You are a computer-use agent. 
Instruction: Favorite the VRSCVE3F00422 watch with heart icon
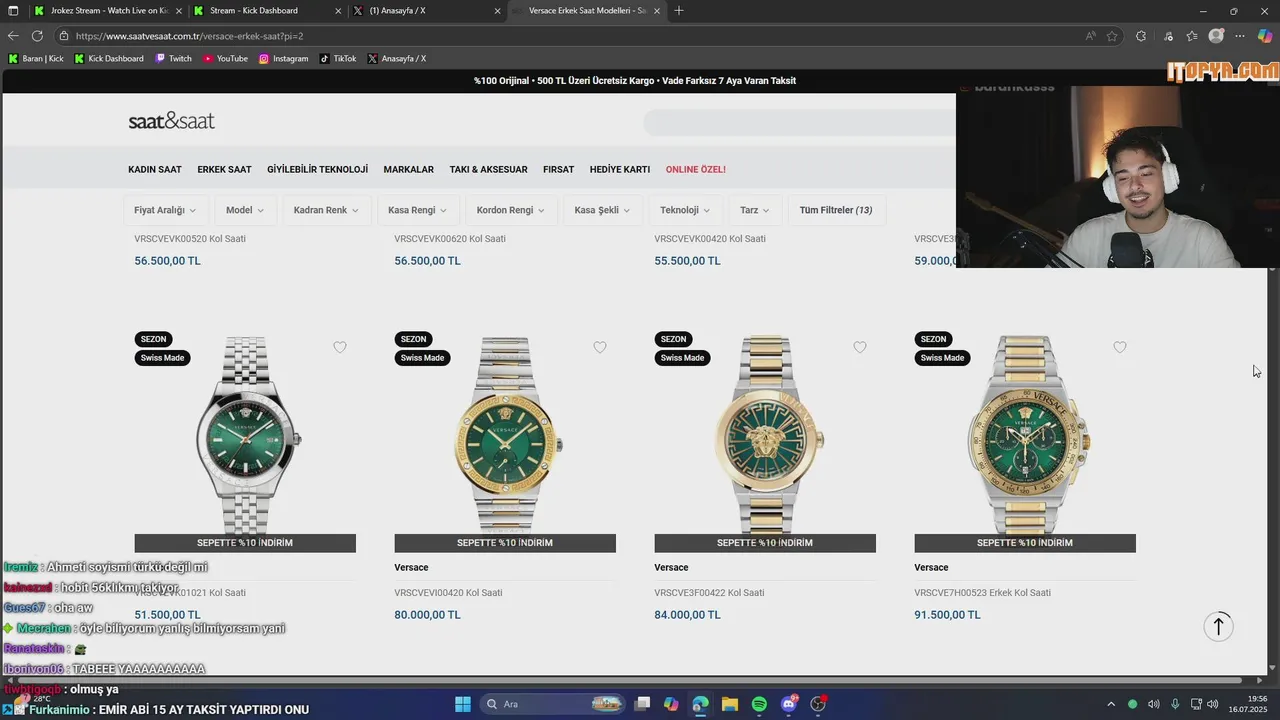tap(860, 347)
